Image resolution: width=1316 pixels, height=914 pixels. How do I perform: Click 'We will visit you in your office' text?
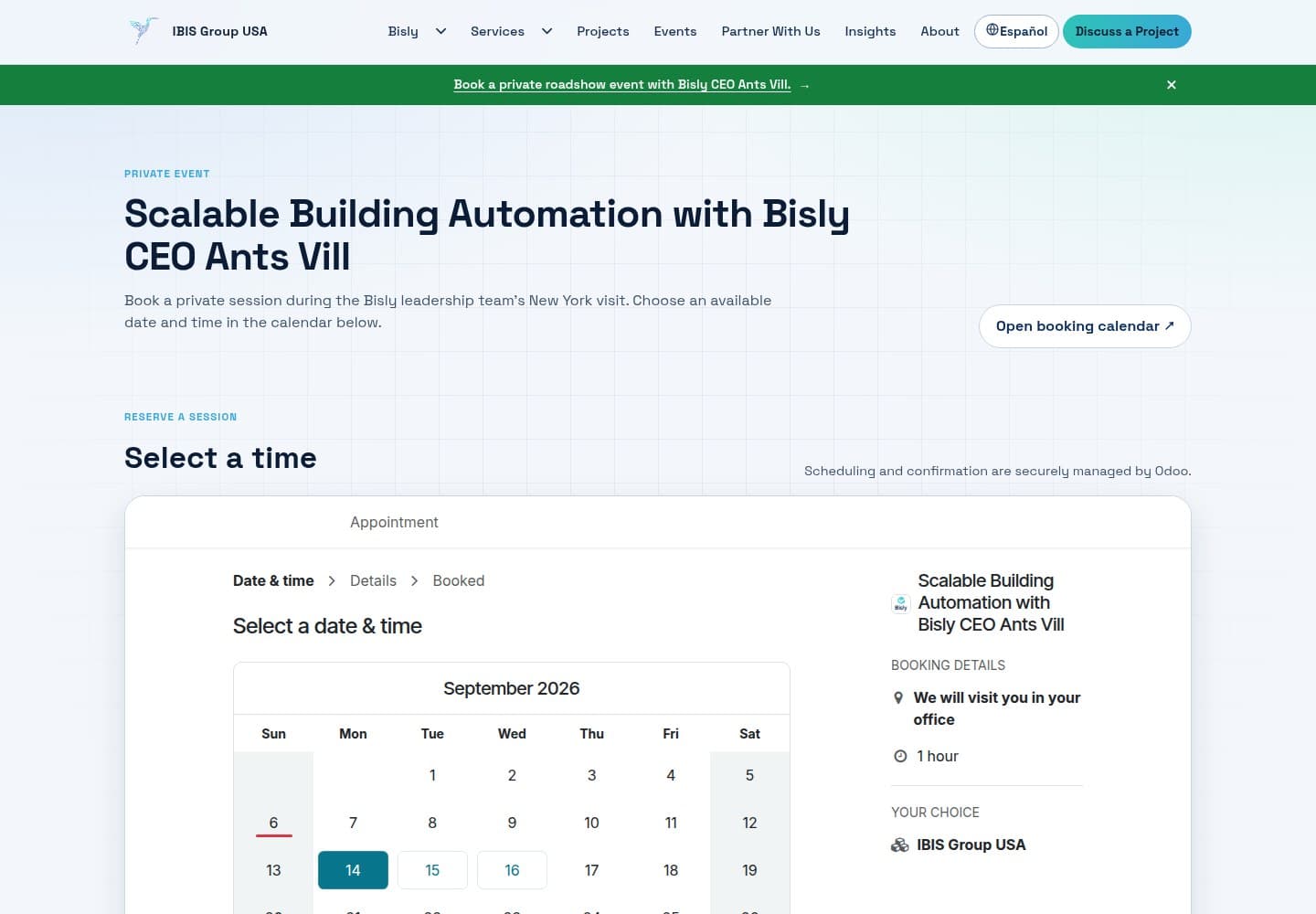click(997, 708)
